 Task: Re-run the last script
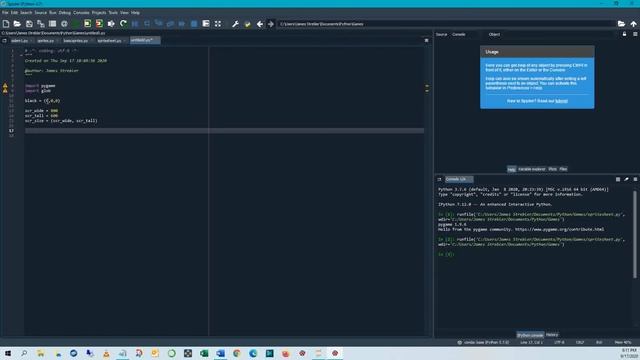(123, 24)
